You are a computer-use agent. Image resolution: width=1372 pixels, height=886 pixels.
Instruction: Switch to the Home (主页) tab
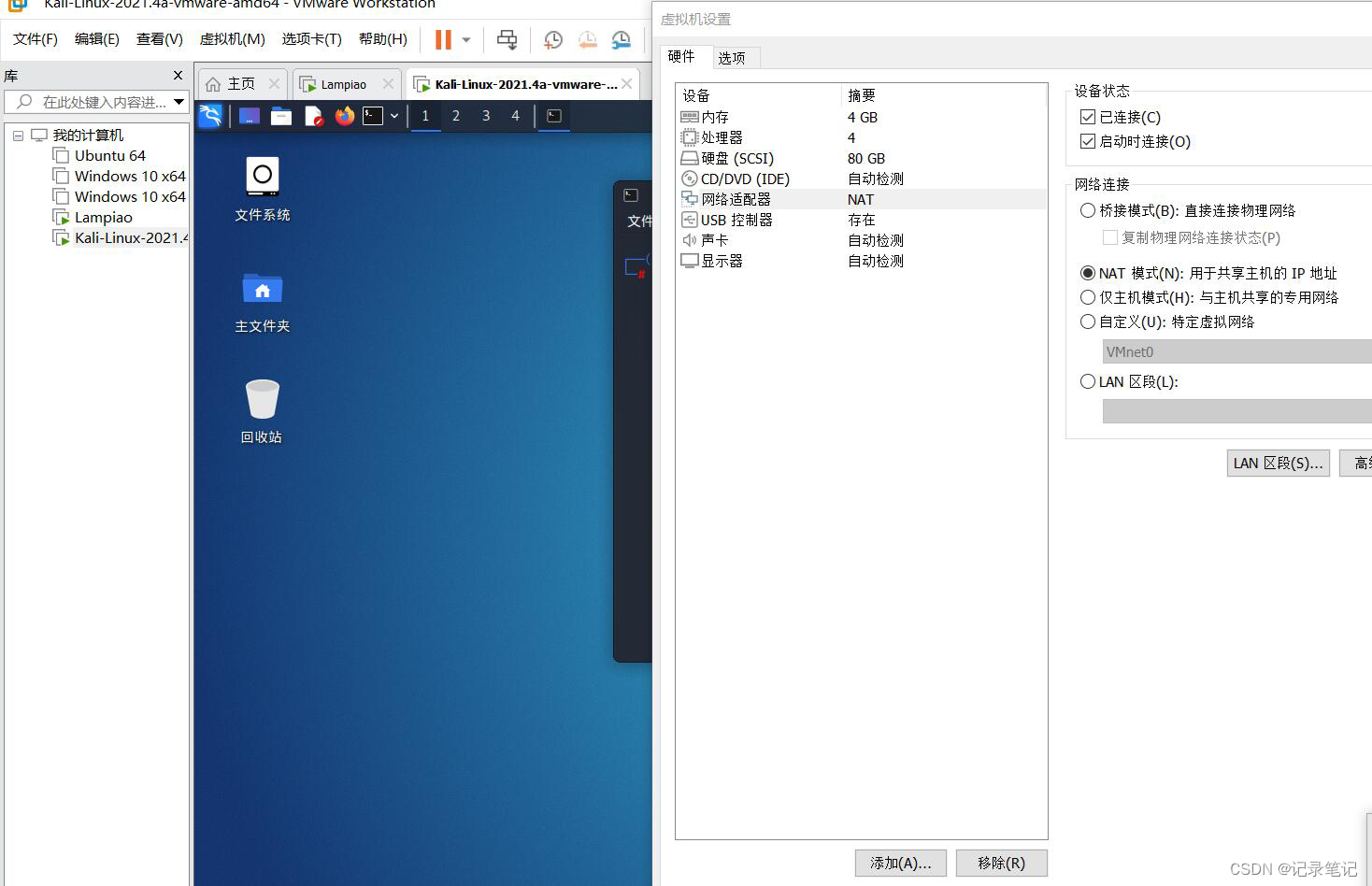tap(241, 84)
